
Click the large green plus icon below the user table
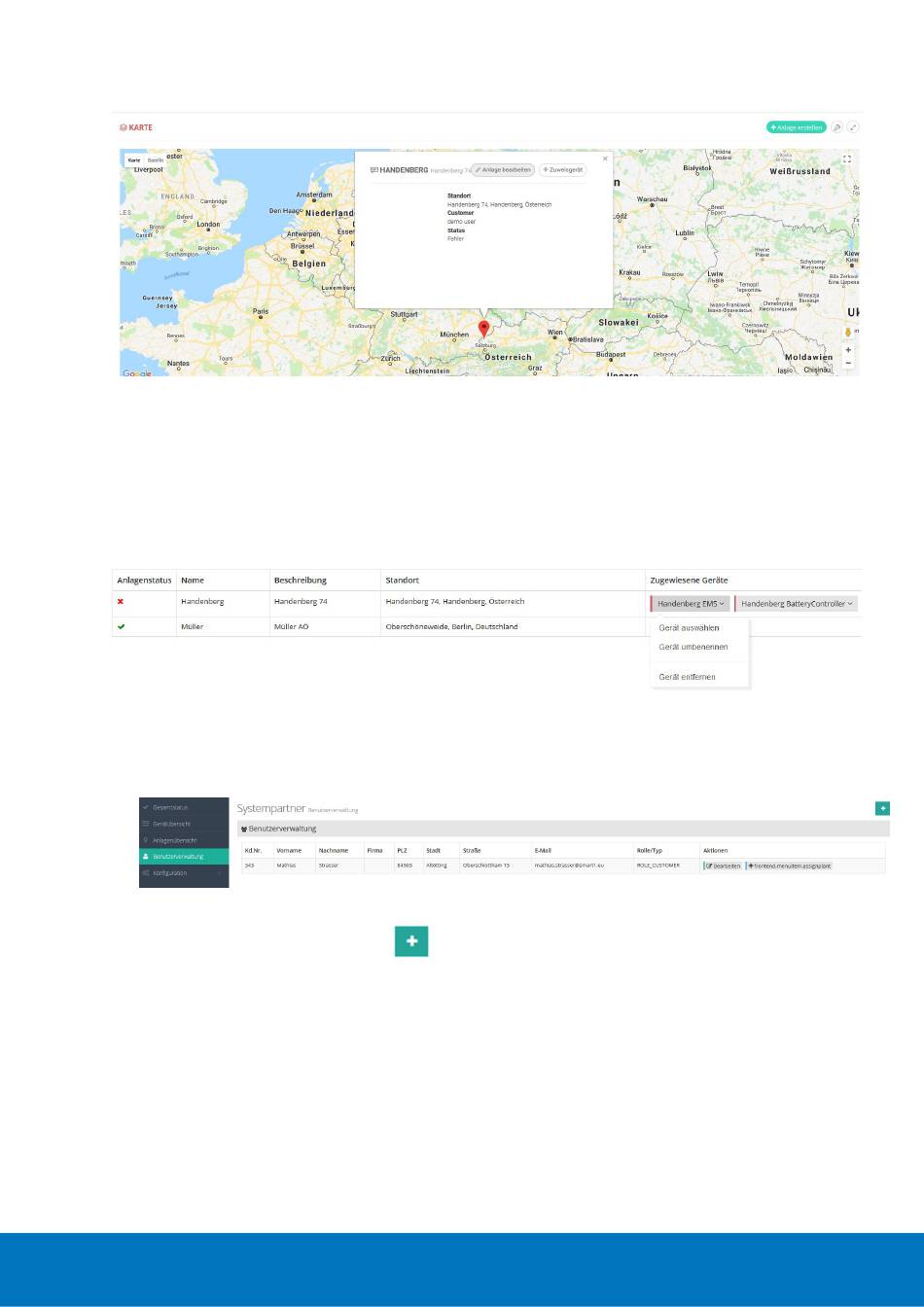coord(411,941)
